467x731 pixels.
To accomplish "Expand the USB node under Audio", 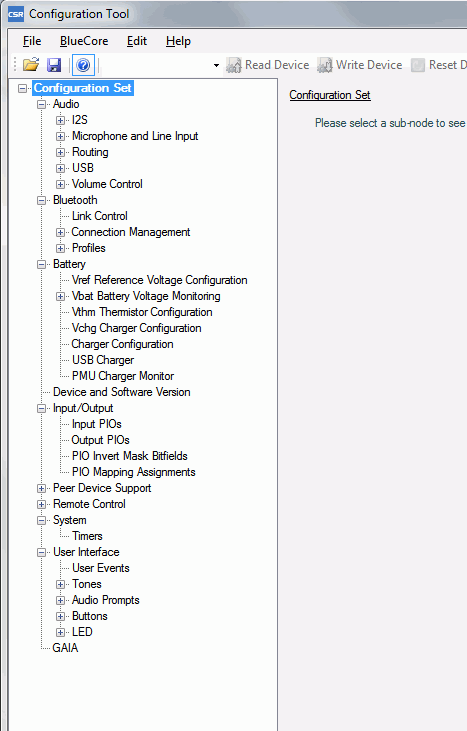I will [x=61, y=168].
